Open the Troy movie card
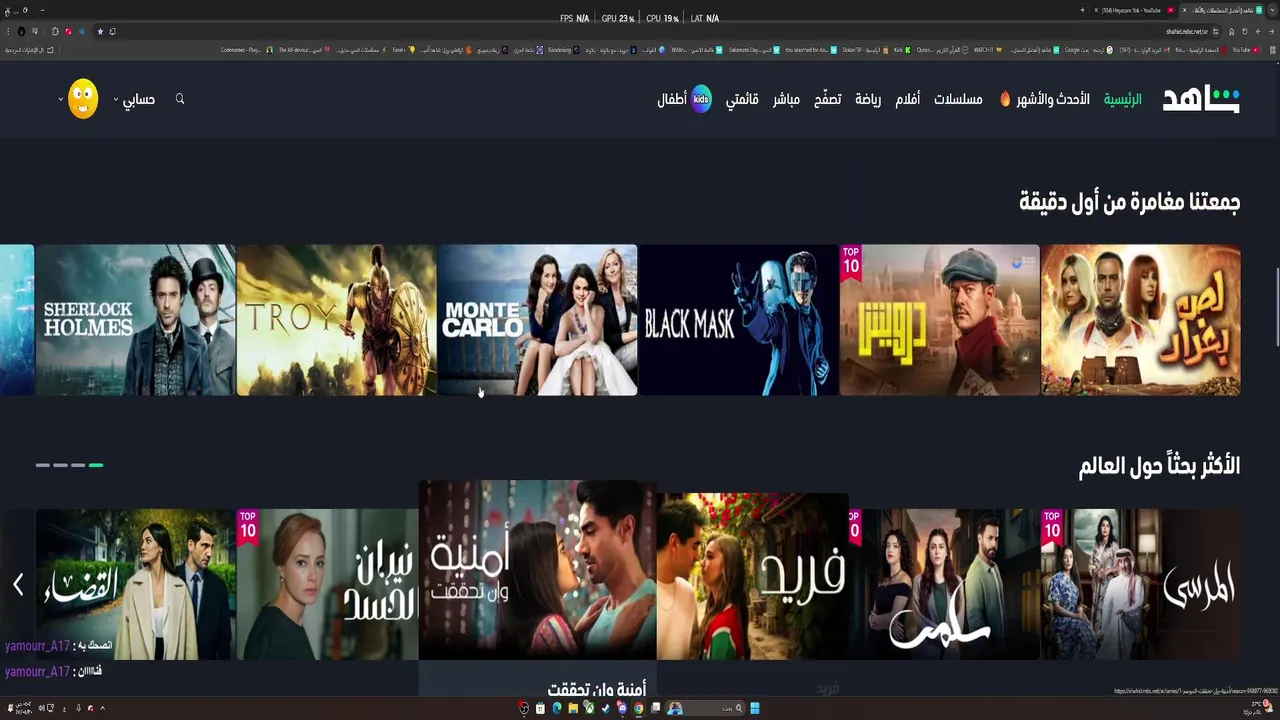The width and height of the screenshot is (1280, 720). coord(336,320)
